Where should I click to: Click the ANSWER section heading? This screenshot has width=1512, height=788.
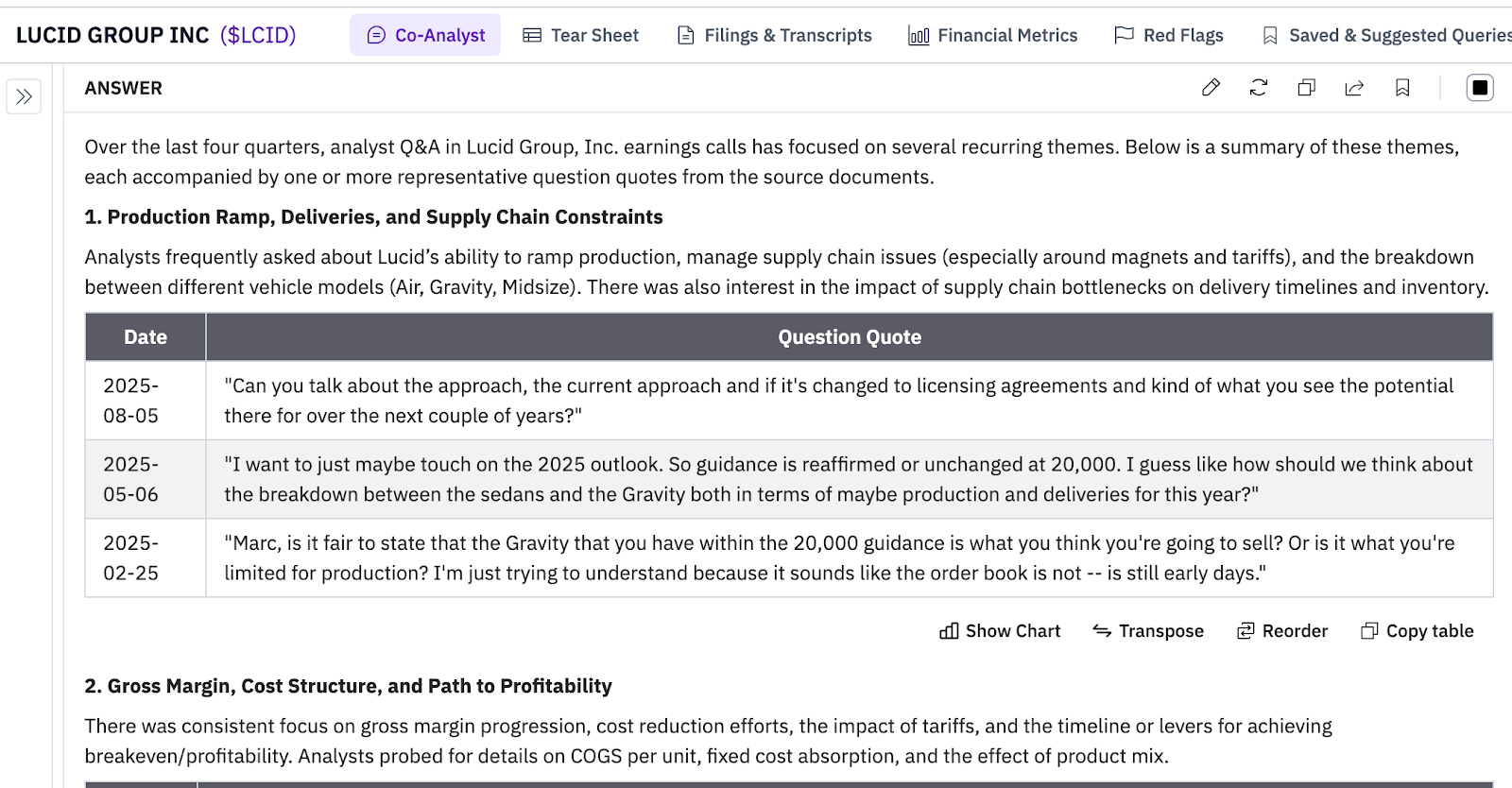123,88
